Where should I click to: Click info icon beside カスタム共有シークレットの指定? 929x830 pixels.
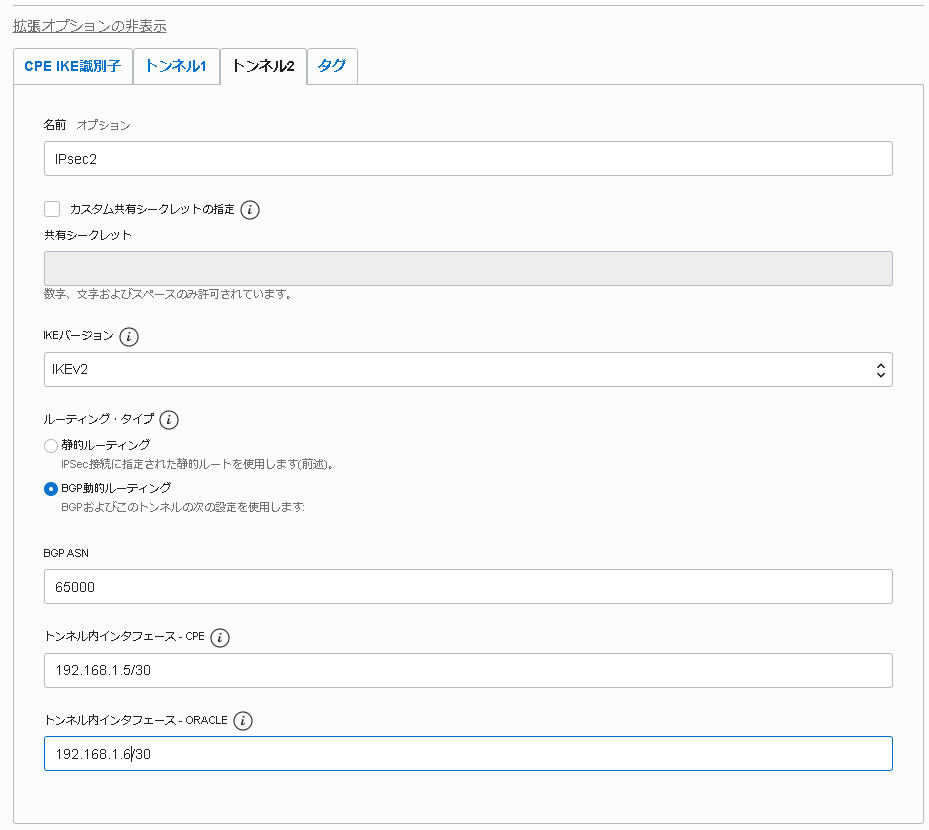(250, 210)
